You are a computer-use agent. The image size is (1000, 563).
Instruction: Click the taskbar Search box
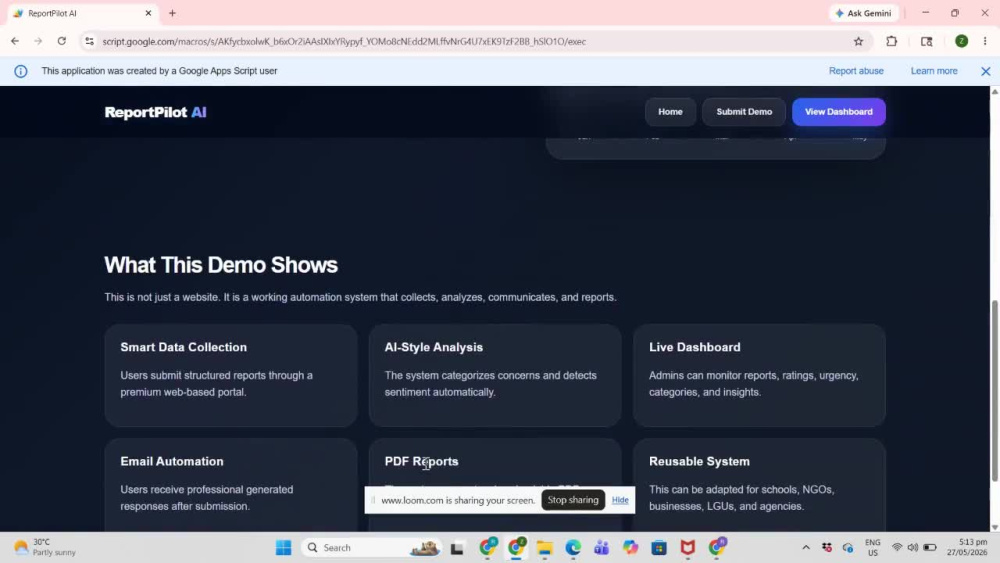(x=372, y=547)
